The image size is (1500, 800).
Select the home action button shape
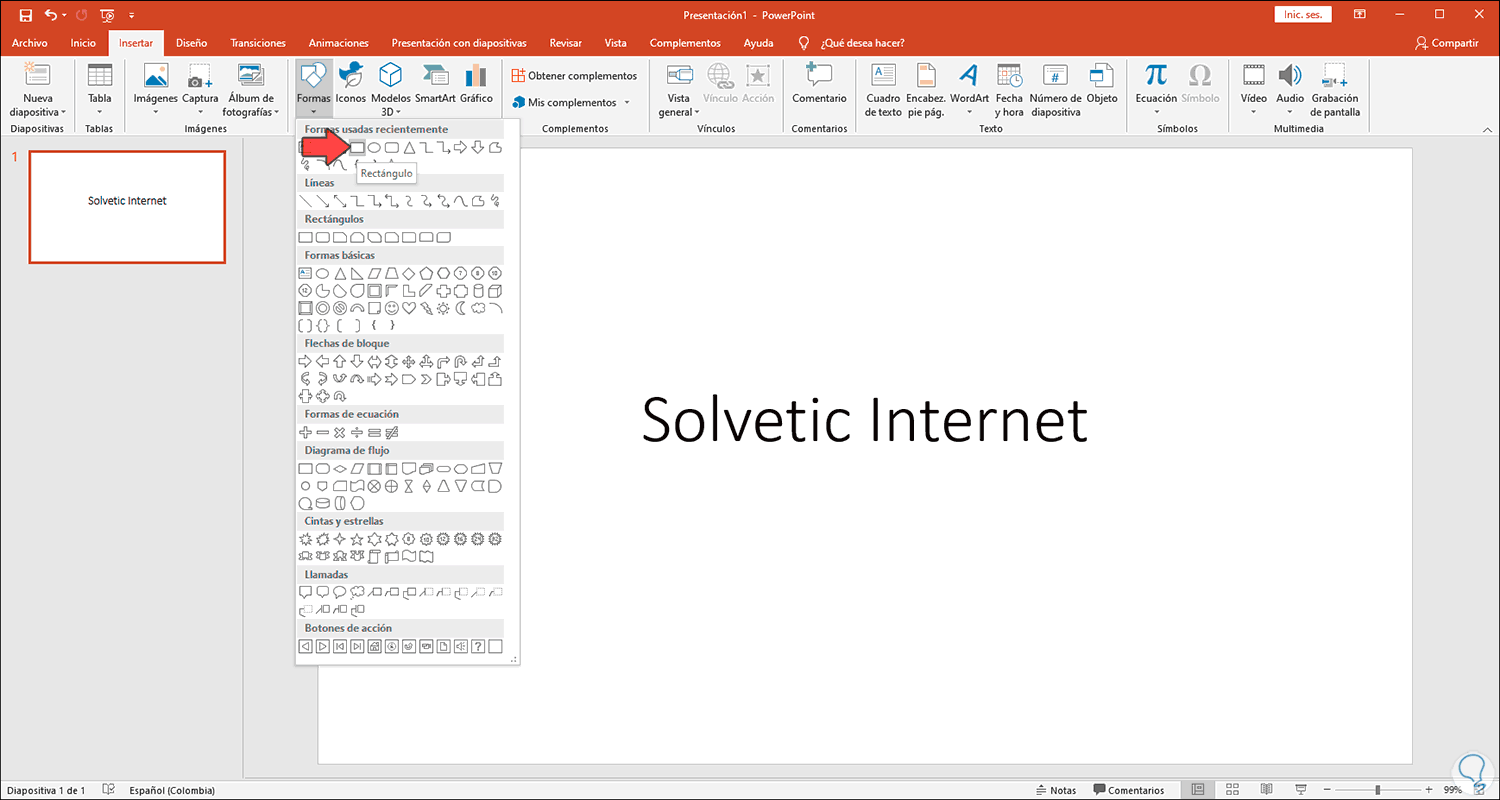point(374,646)
